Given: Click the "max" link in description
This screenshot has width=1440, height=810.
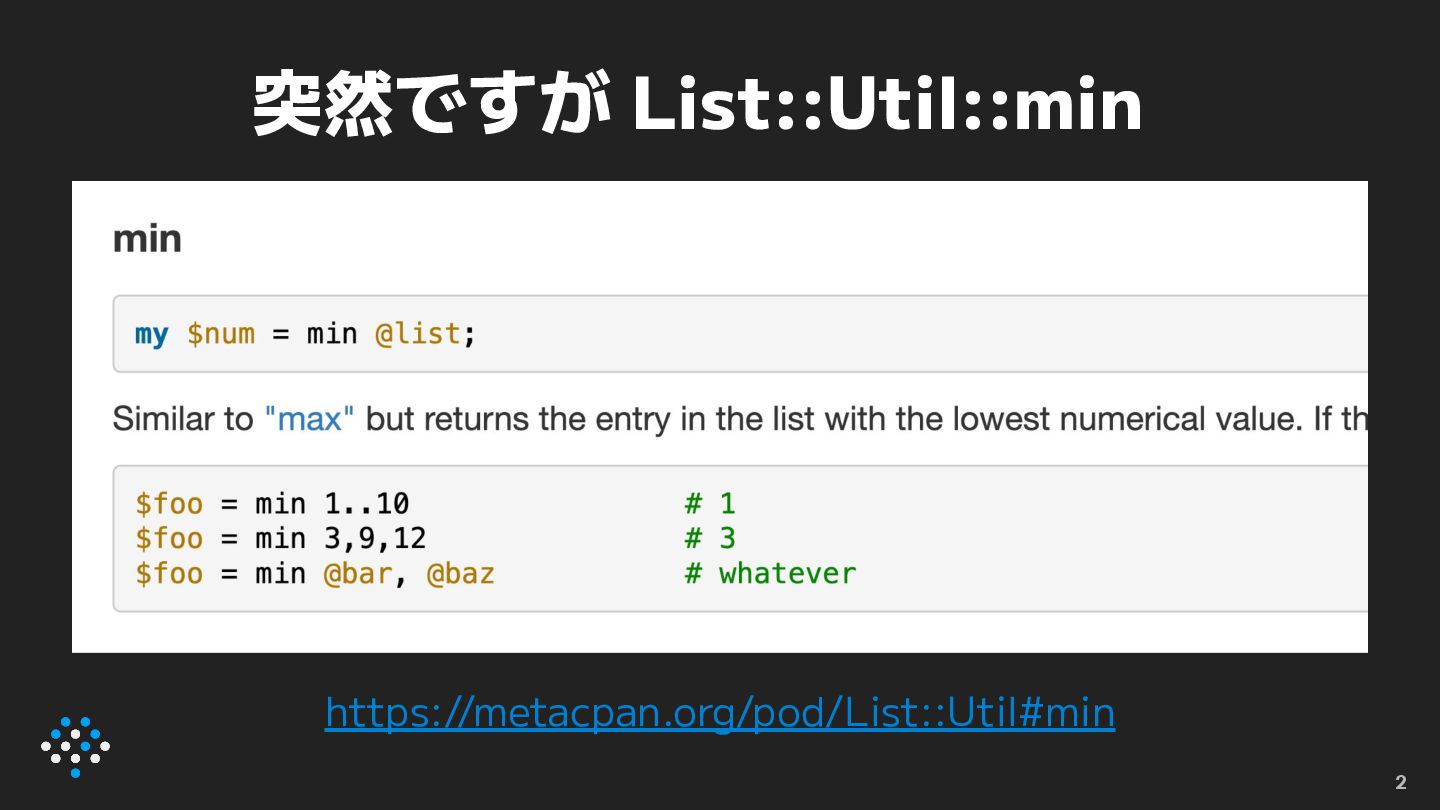Looking at the screenshot, I should (309, 419).
